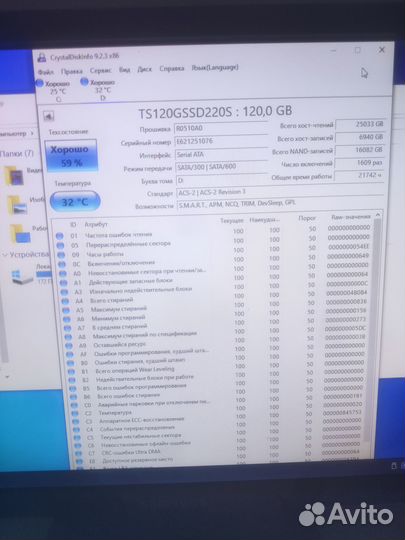Screen dimensions: 405x540
Task: Open the Сервис menu
Action: [101, 70]
